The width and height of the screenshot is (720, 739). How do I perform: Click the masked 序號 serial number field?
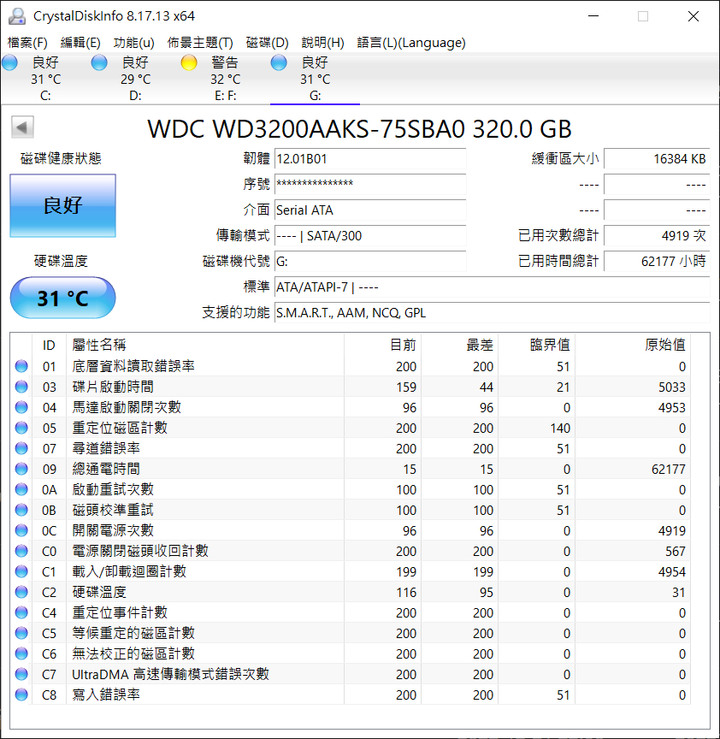point(370,184)
